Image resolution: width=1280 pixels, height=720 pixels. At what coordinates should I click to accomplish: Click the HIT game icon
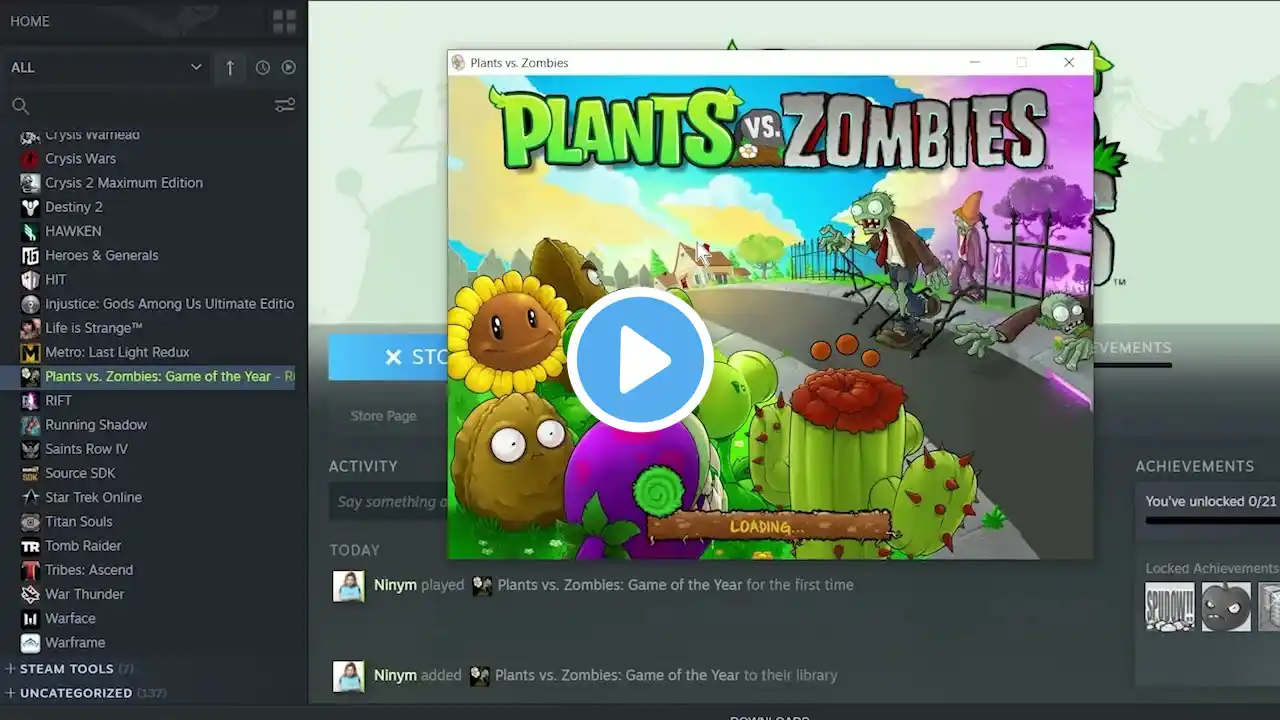click(x=30, y=280)
